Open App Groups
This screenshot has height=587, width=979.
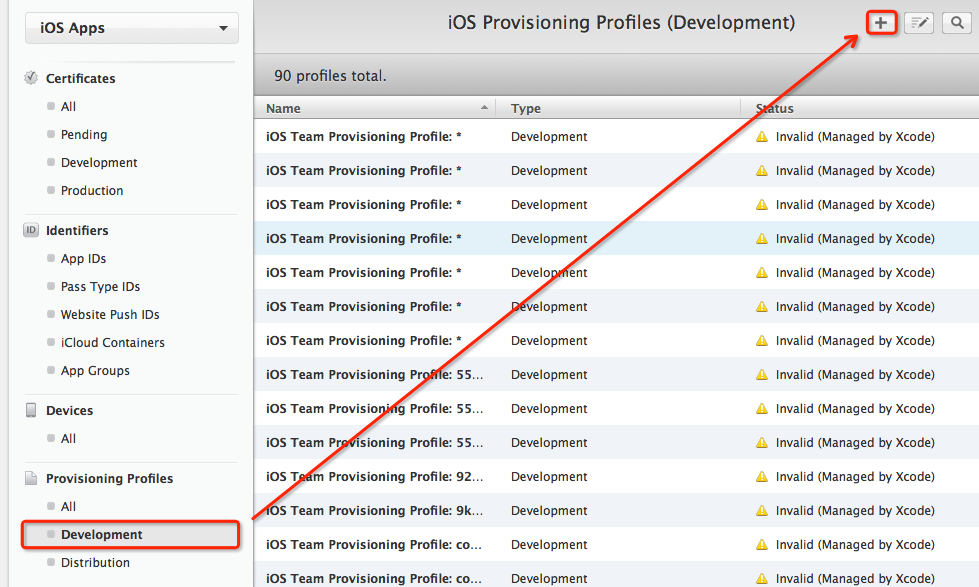95,371
